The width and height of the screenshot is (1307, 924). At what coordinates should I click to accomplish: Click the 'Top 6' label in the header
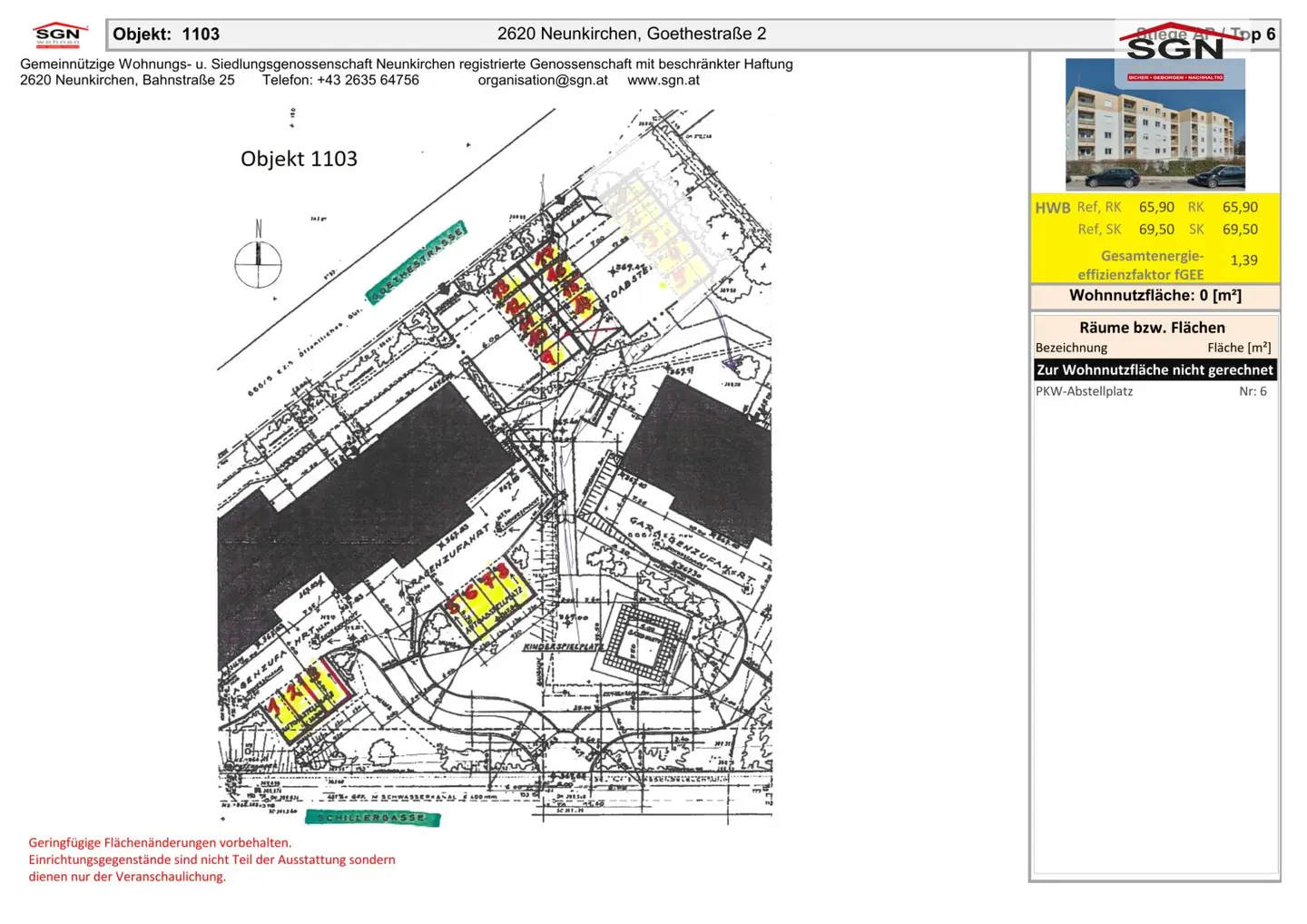point(1254,34)
